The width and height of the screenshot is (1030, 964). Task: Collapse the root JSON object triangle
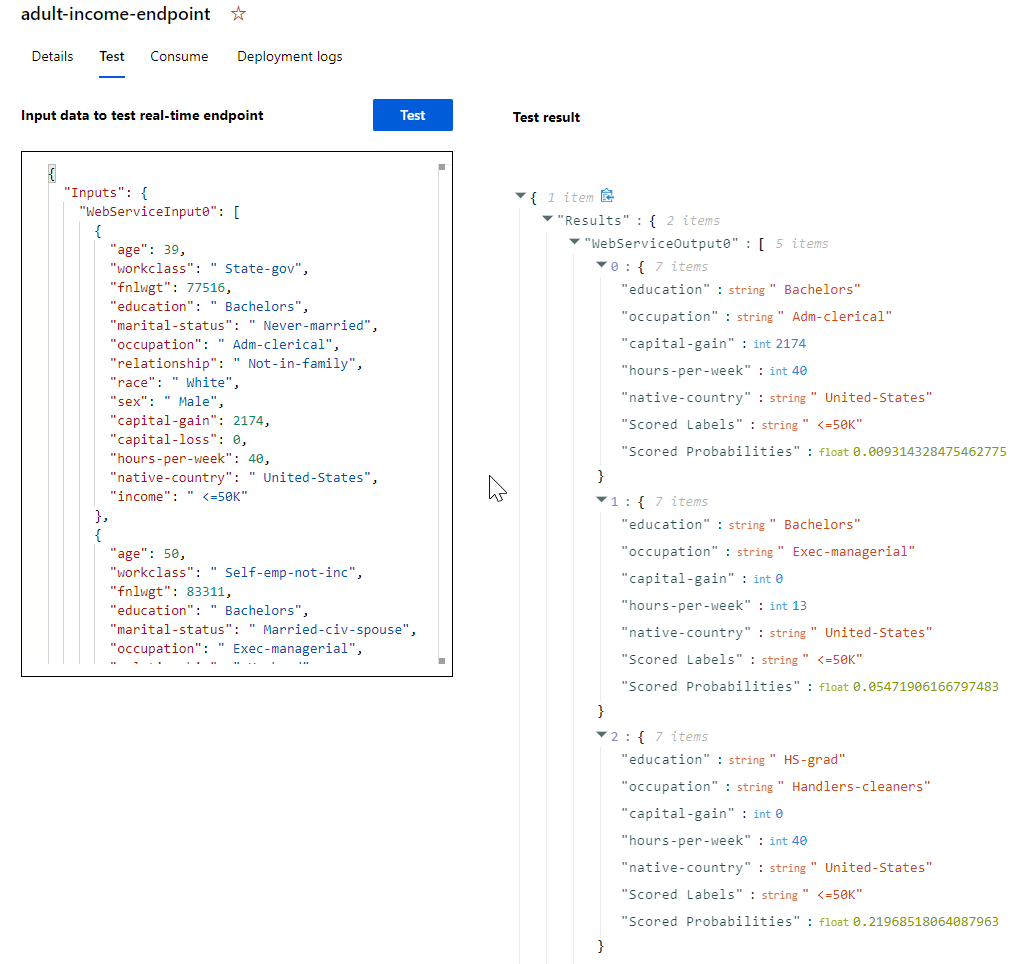click(520, 196)
